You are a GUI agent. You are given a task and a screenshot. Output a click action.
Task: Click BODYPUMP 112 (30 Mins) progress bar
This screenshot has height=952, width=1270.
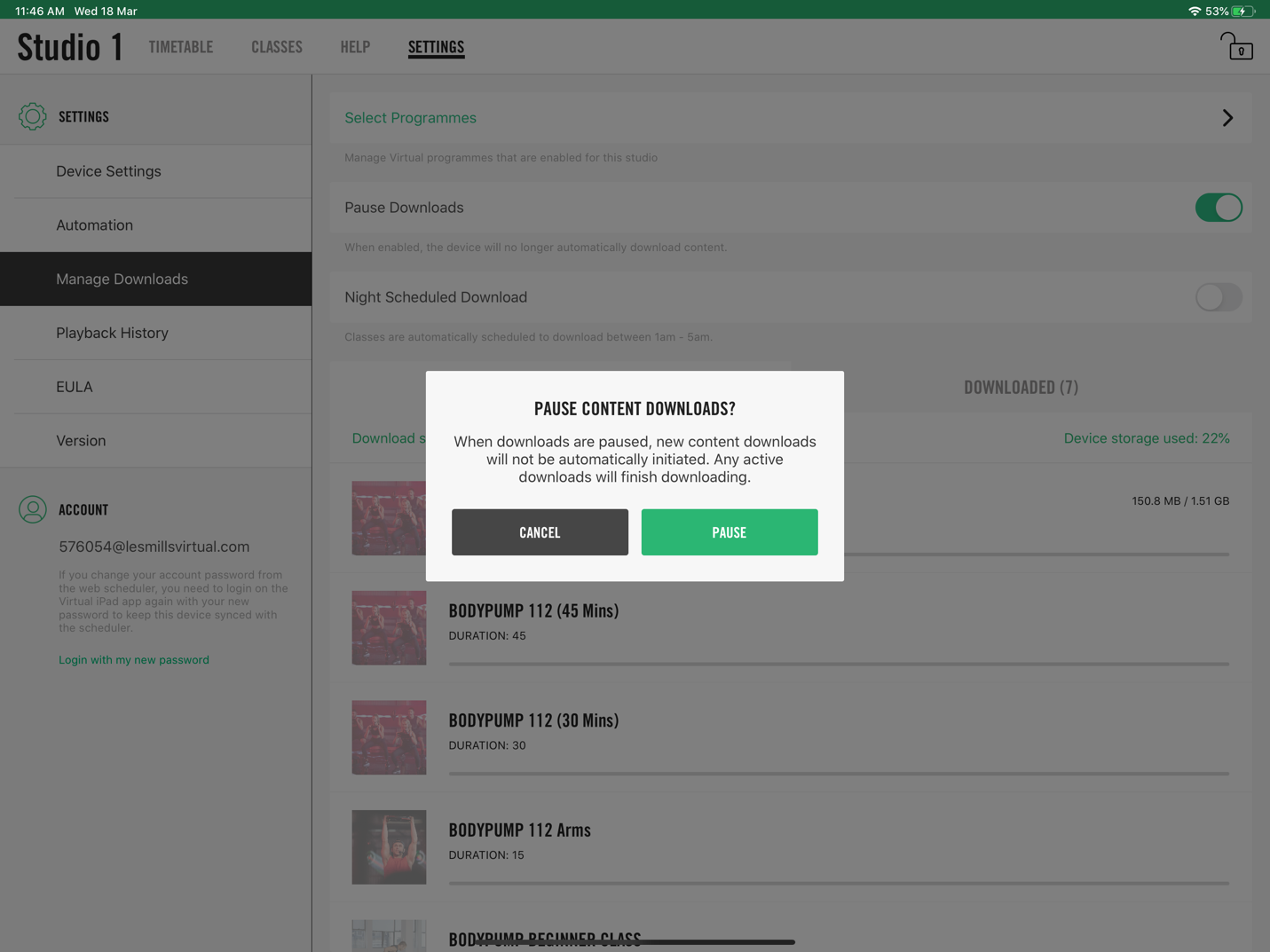click(x=839, y=774)
